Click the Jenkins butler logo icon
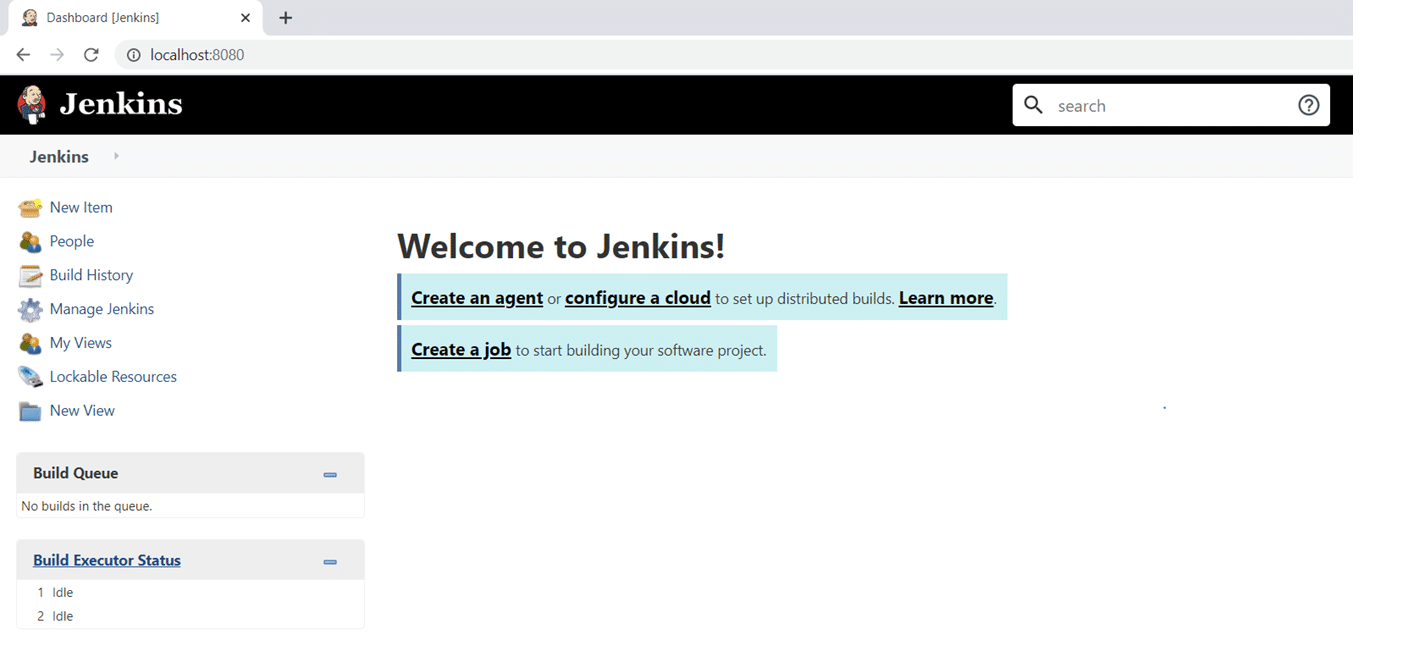This screenshot has width=1414, height=650. (x=32, y=104)
